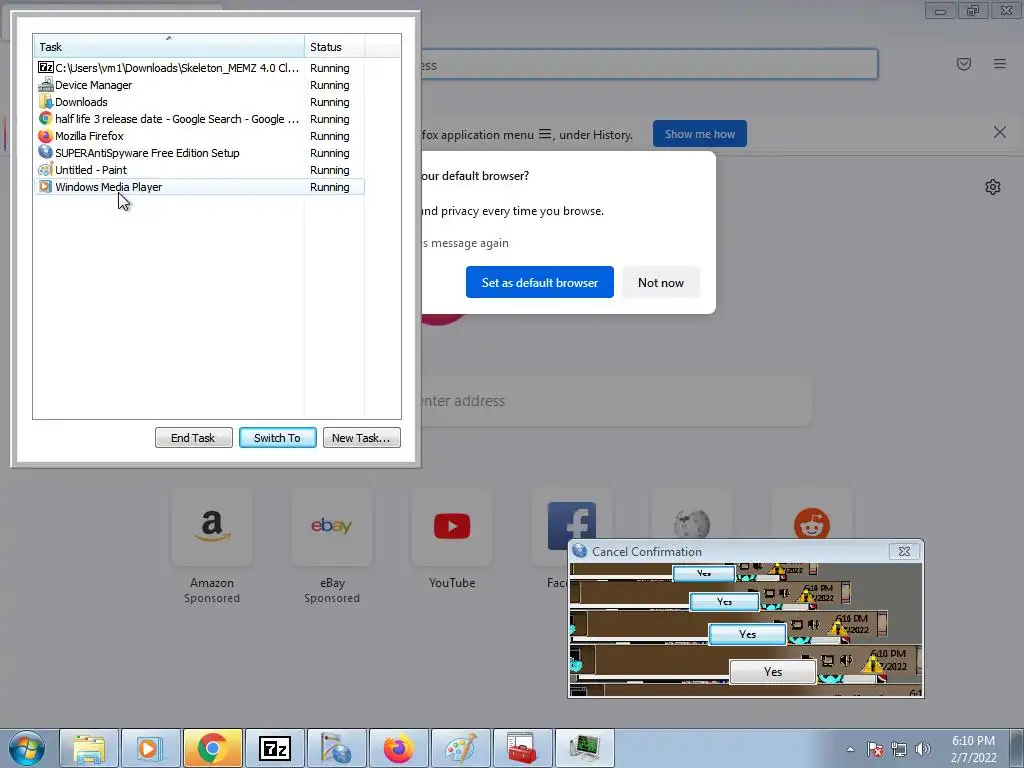Select the Windows Media Player task row
This screenshot has width=1024, height=768.
(199, 187)
